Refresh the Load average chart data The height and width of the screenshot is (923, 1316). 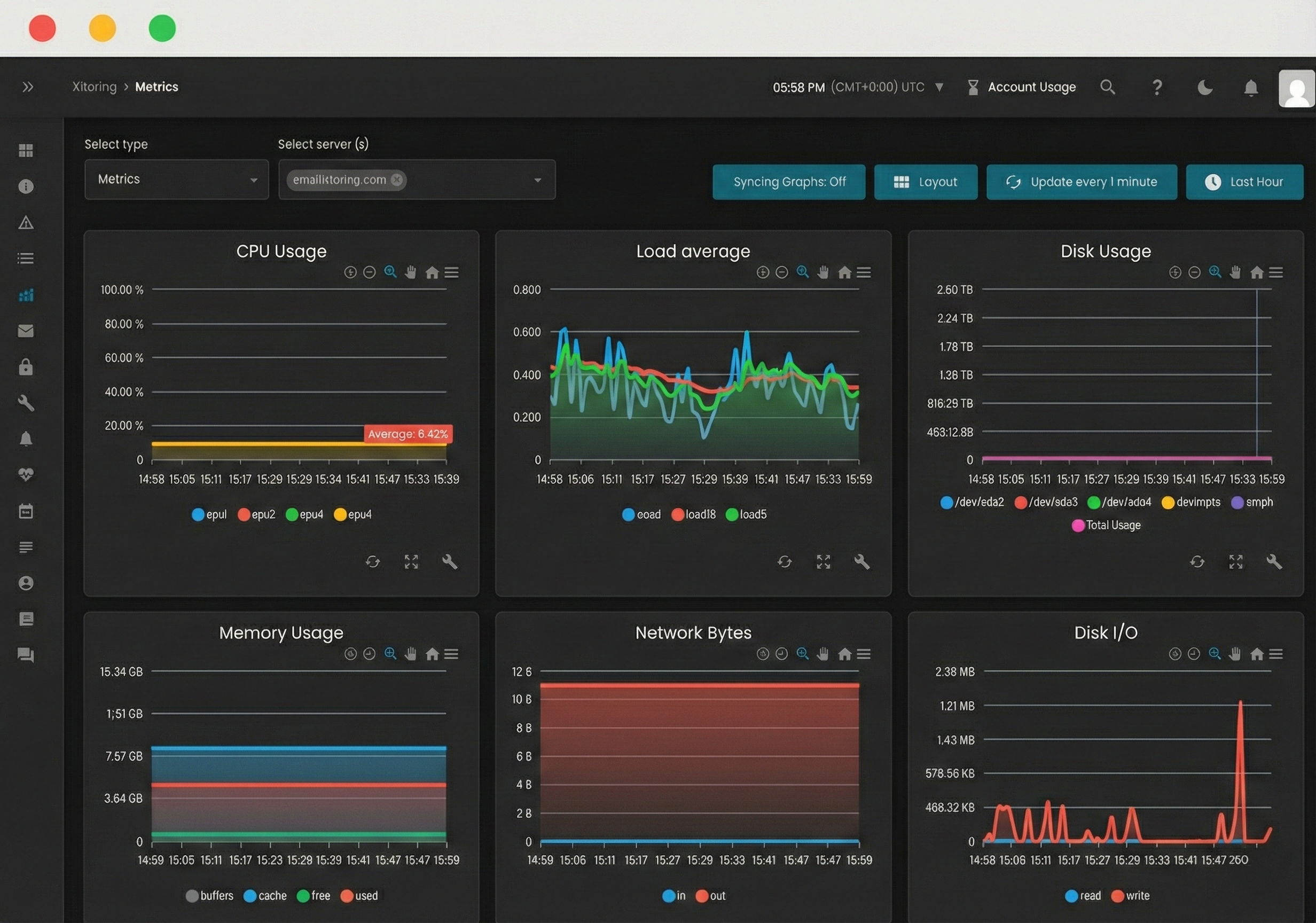pos(785,562)
